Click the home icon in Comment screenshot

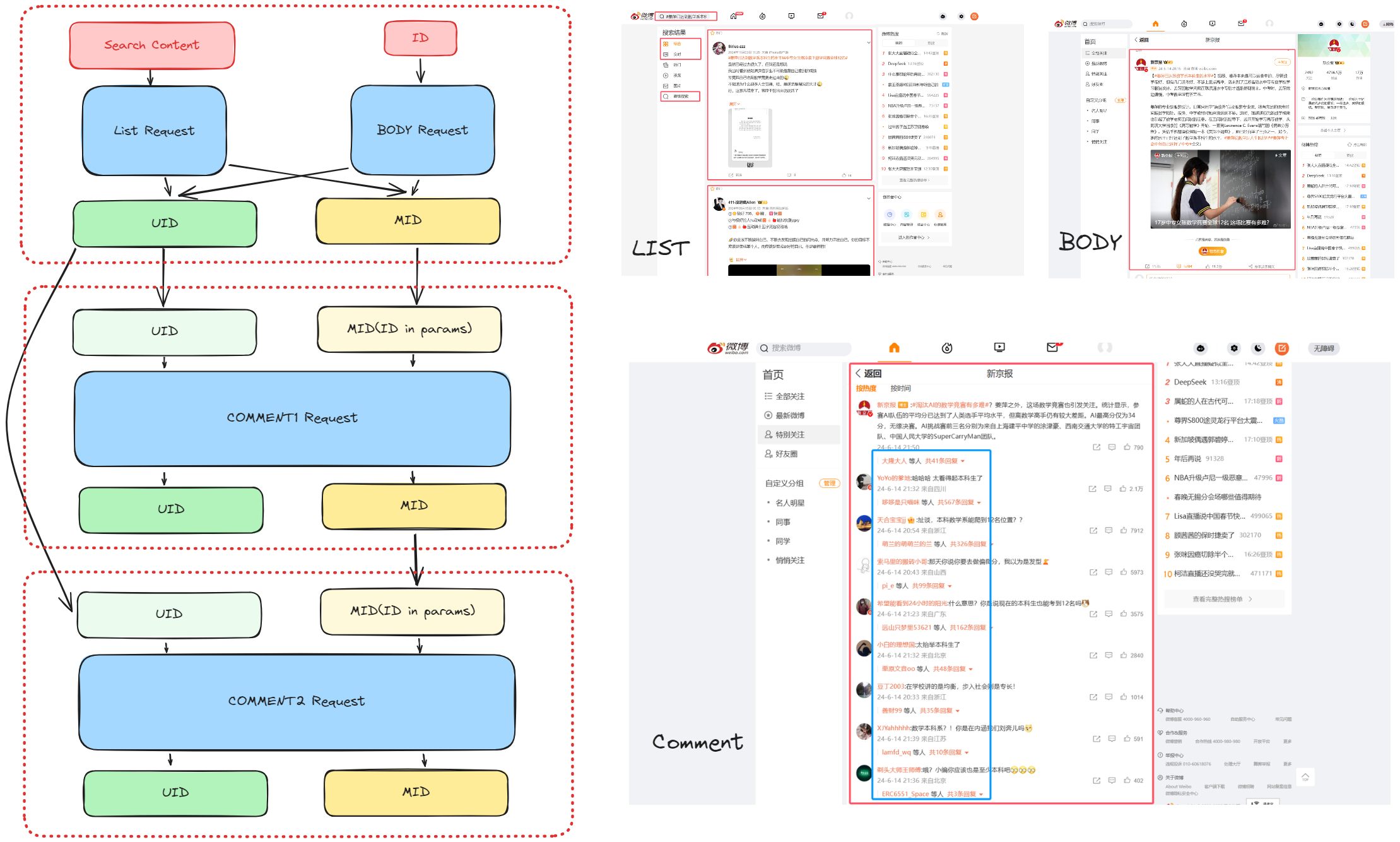click(x=894, y=348)
